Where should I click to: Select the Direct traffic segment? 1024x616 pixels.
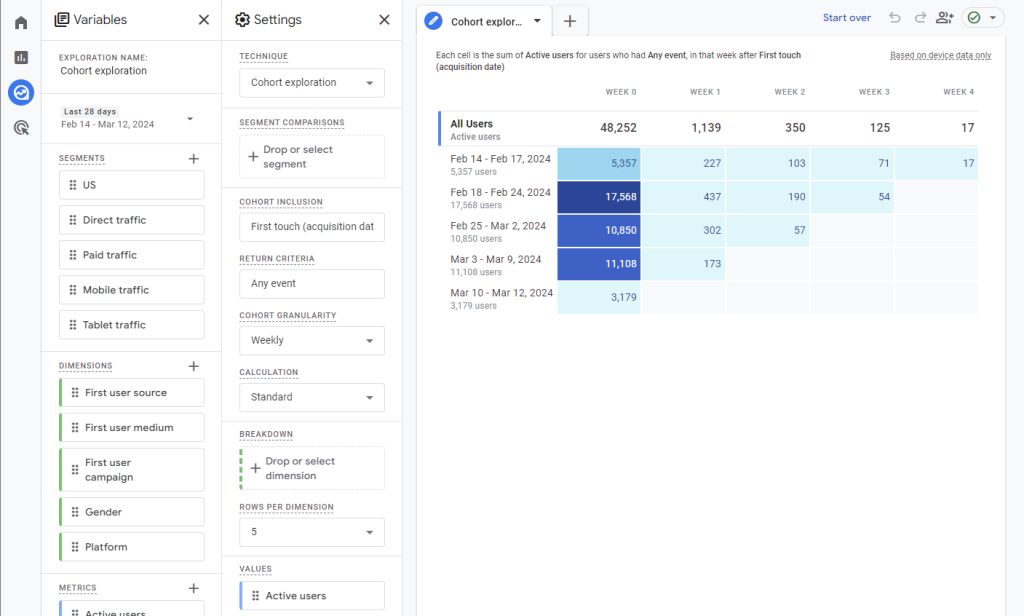131,220
